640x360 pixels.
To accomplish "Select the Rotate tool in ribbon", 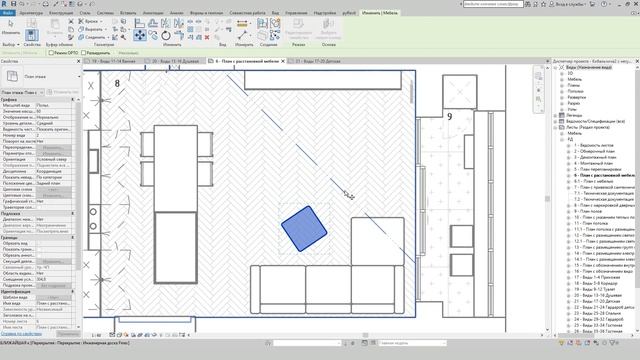I will pyautogui.click(x=166, y=36).
